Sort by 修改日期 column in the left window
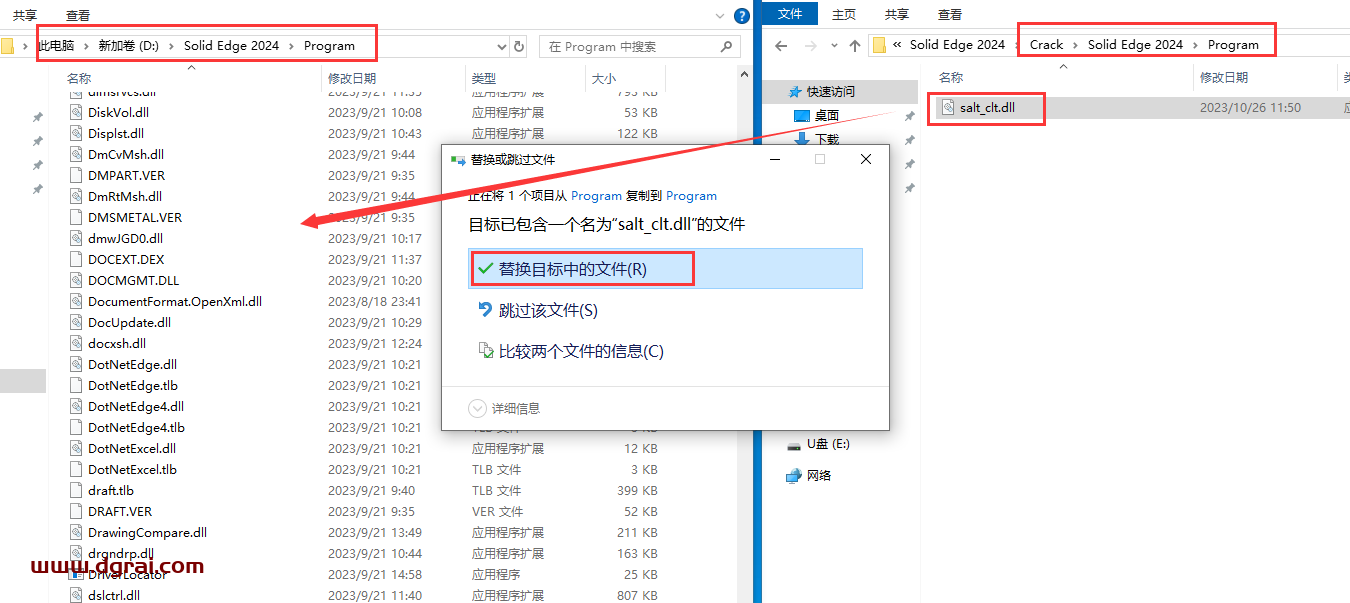Viewport: 1350px width, 603px height. pos(352,78)
